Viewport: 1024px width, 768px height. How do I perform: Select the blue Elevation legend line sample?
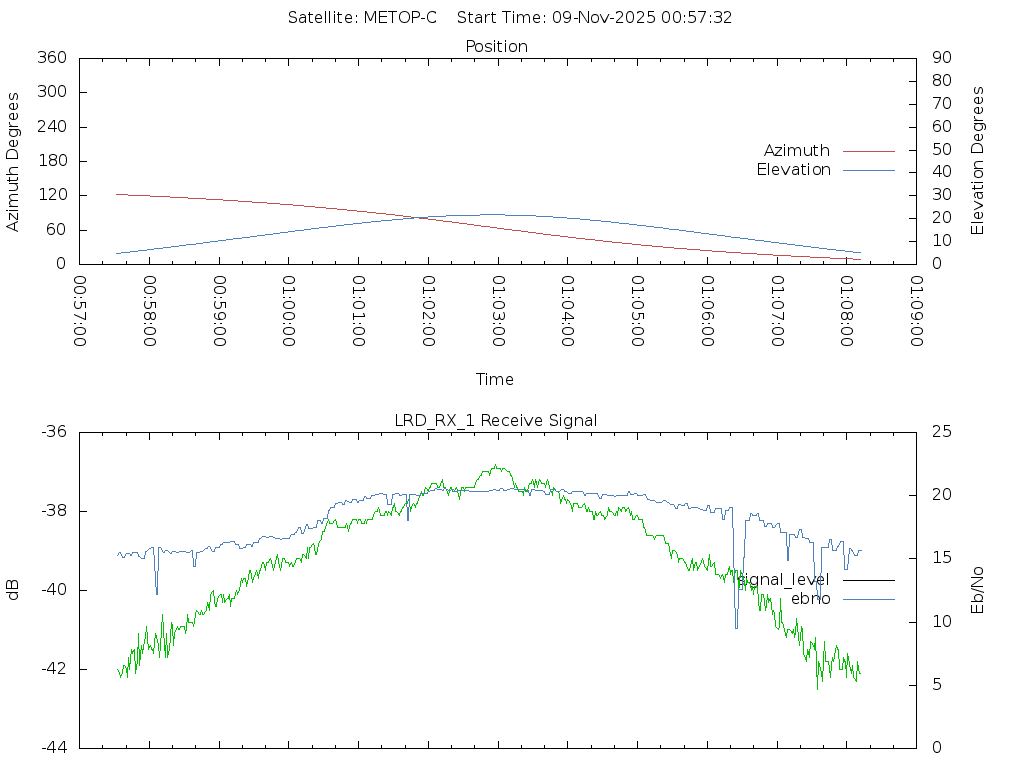tap(868, 170)
